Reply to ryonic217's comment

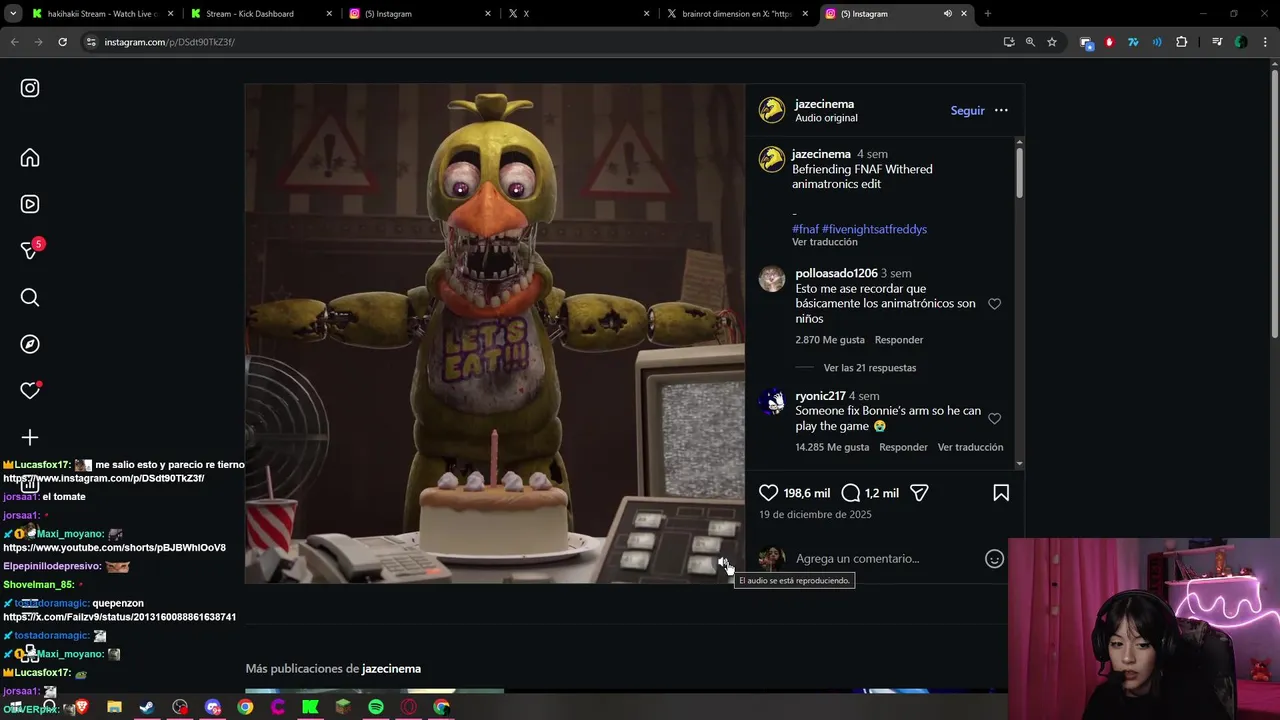903,447
